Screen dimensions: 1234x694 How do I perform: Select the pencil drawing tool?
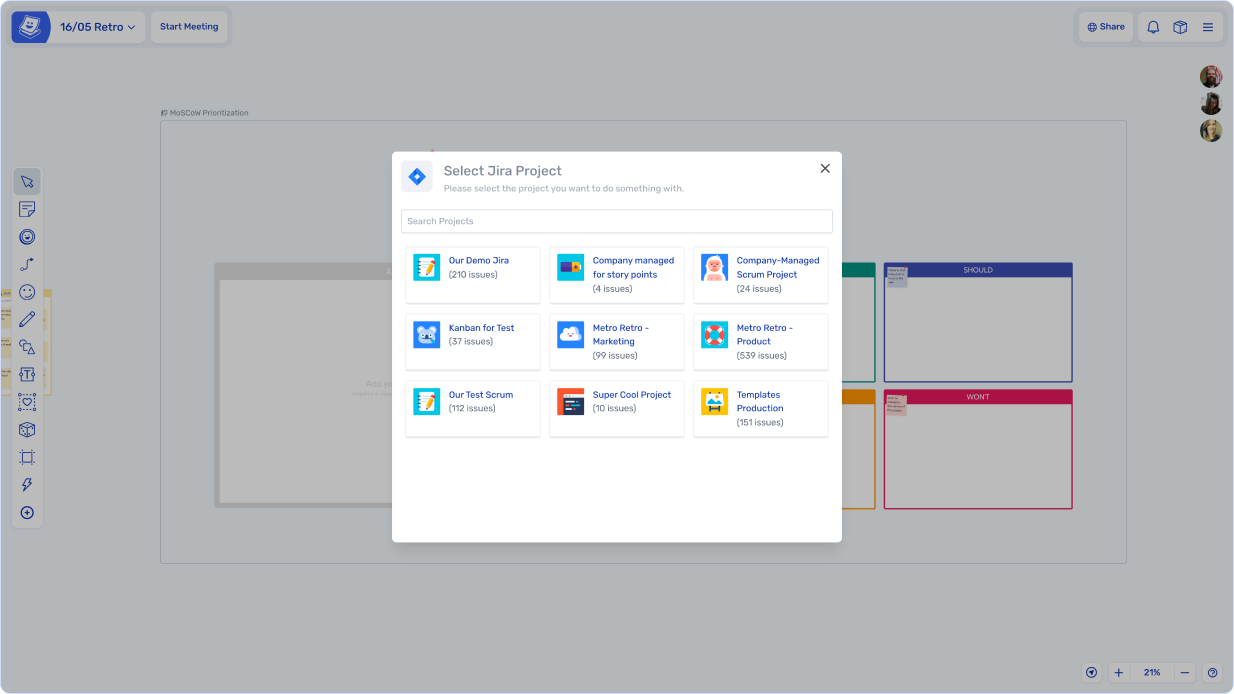tap(27, 320)
